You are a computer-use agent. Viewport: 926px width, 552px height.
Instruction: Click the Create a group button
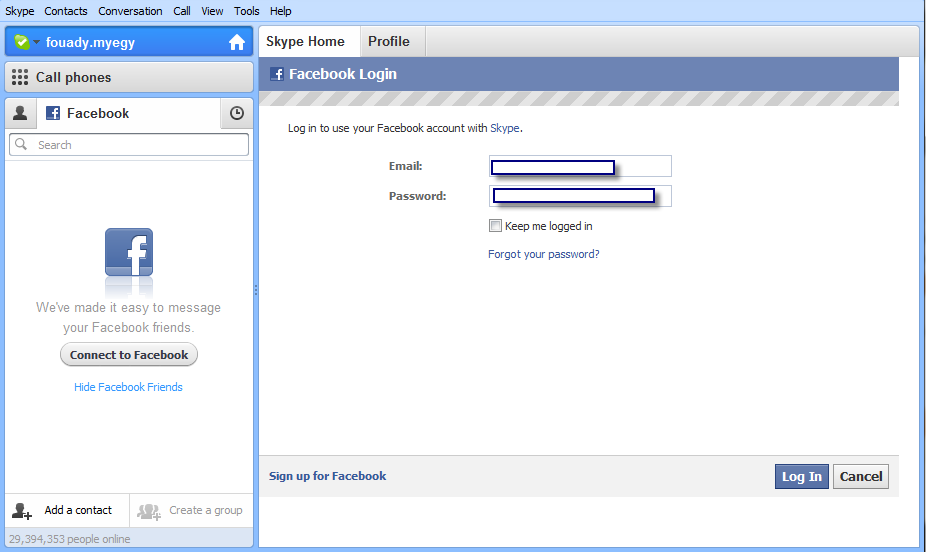[x=191, y=510]
